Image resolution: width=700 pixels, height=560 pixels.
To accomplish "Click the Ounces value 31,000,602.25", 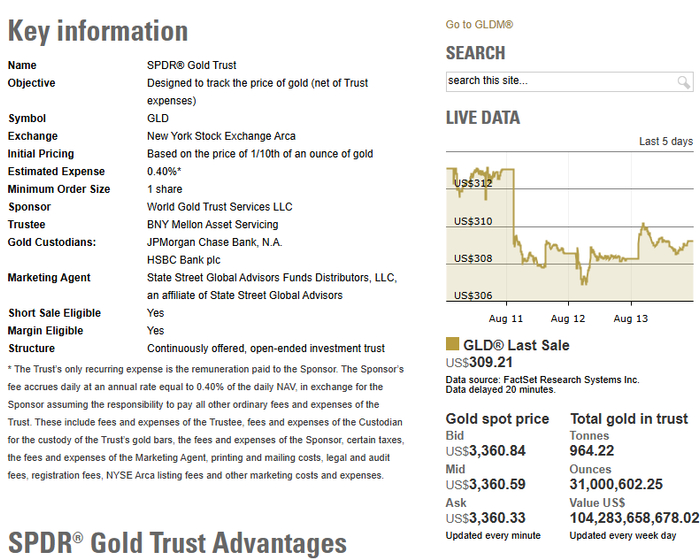I will [x=616, y=485].
